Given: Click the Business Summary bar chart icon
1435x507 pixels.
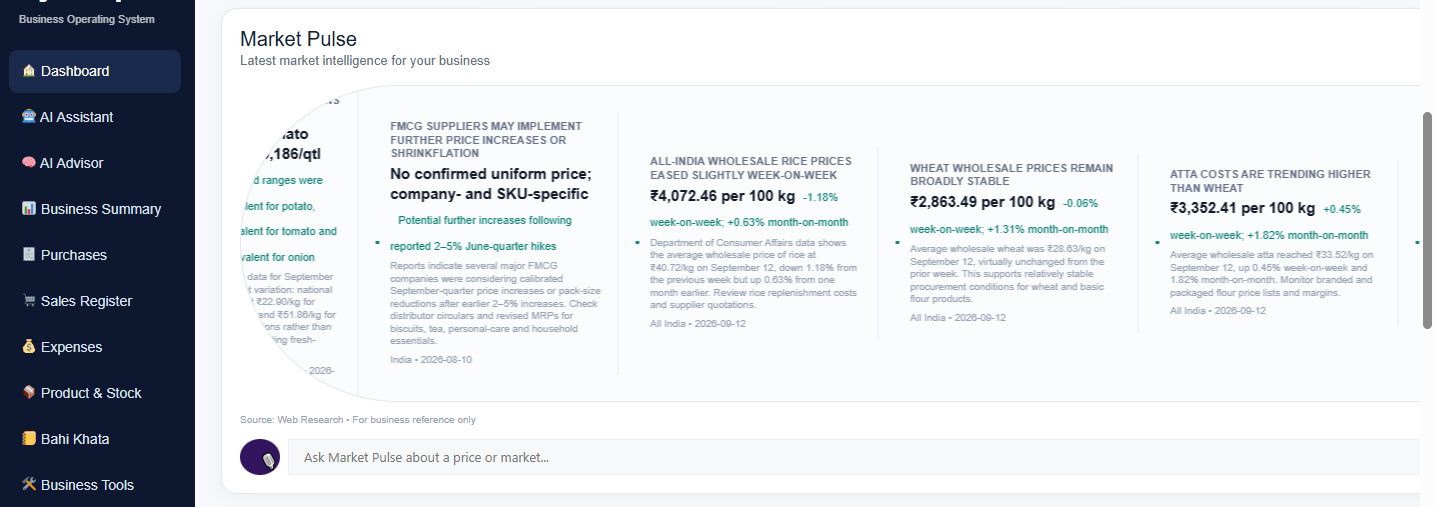Looking at the screenshot, I should pos(29,209).
